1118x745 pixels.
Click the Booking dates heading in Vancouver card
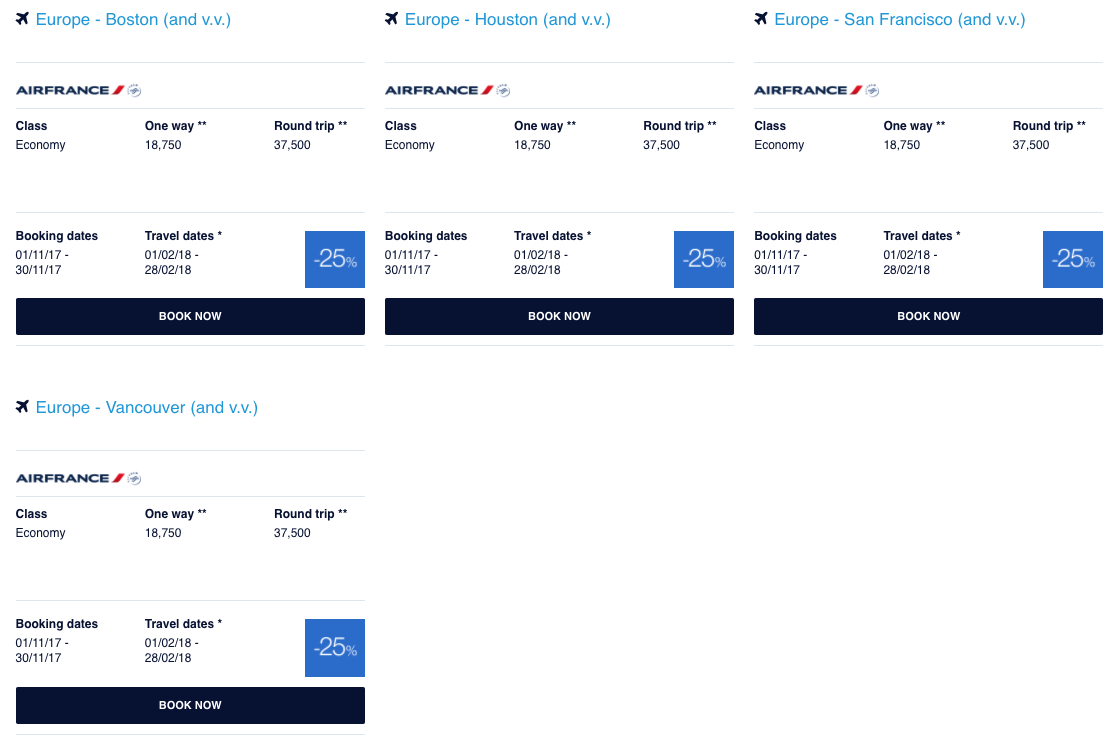[x=57, y=624]
